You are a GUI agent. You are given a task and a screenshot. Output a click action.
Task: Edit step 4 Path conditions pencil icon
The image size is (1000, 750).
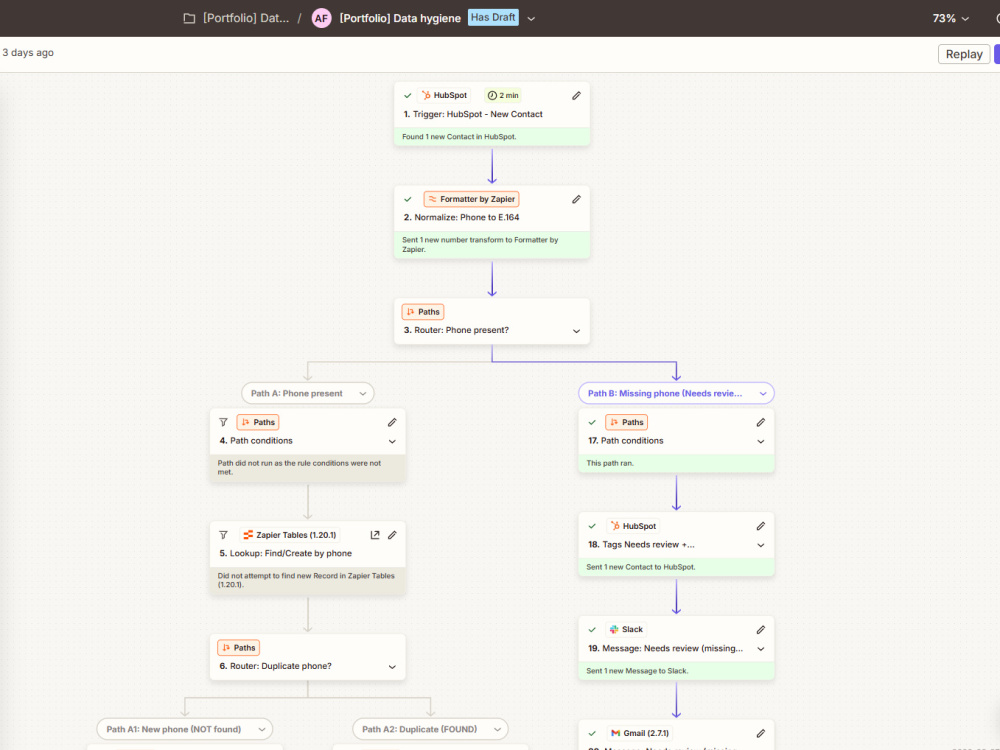392,422
